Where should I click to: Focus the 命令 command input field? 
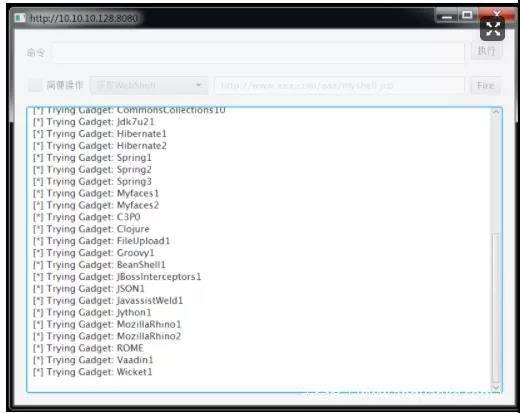pyautogui.click(x=259, y=52)
